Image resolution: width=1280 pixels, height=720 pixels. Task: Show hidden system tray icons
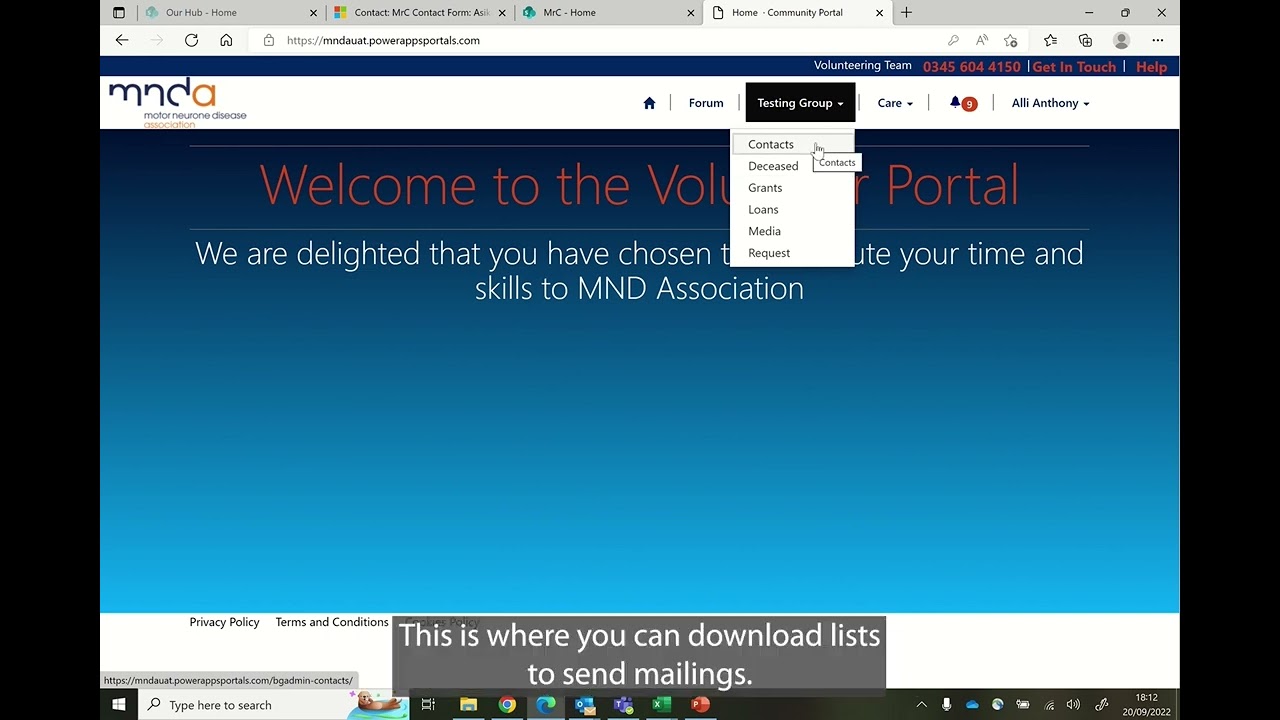[921, 705]
